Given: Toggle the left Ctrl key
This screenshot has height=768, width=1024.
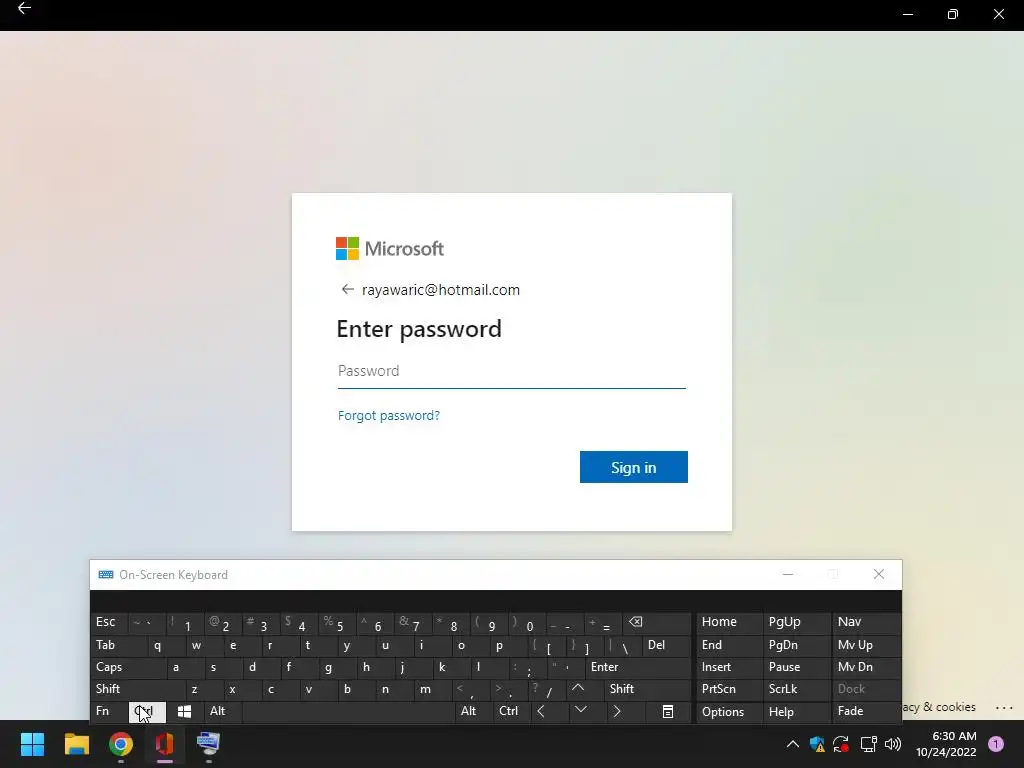Looking at the screenshot, I should pyautogui.click(x=147, y=711).
